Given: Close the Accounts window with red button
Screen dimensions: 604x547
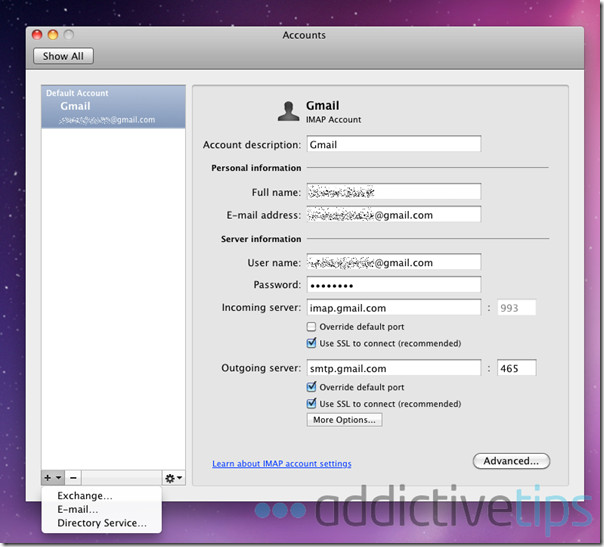Looking at the screenshot, I should [x=37, y=35].
